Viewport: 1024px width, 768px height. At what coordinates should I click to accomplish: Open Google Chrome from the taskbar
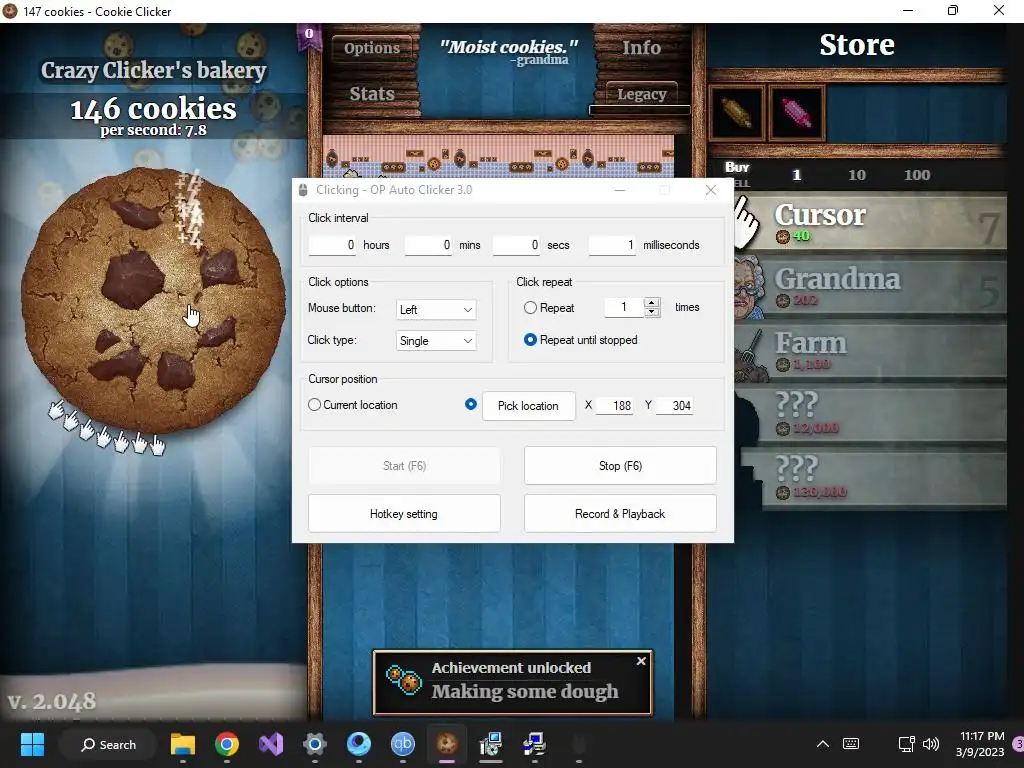[x=227, y=744]
